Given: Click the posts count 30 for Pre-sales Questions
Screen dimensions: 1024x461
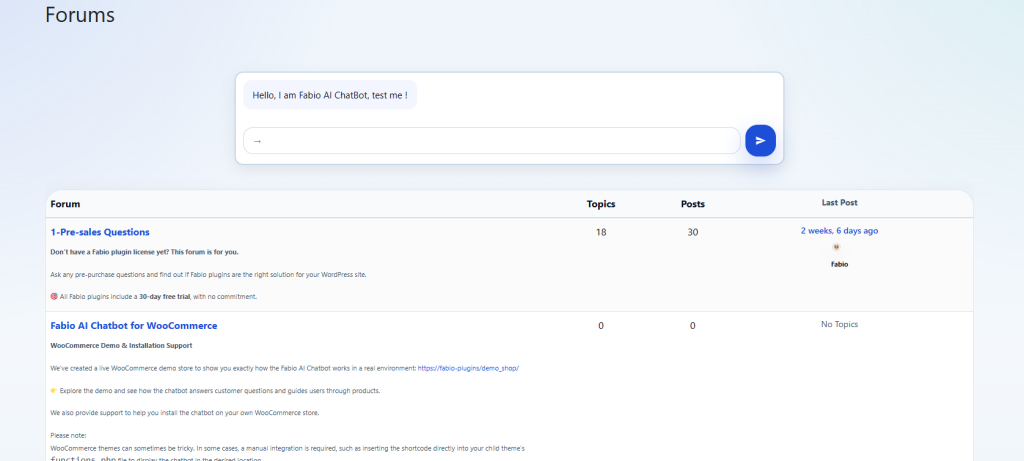Looking at the screenshot, I should coord(693,232).
